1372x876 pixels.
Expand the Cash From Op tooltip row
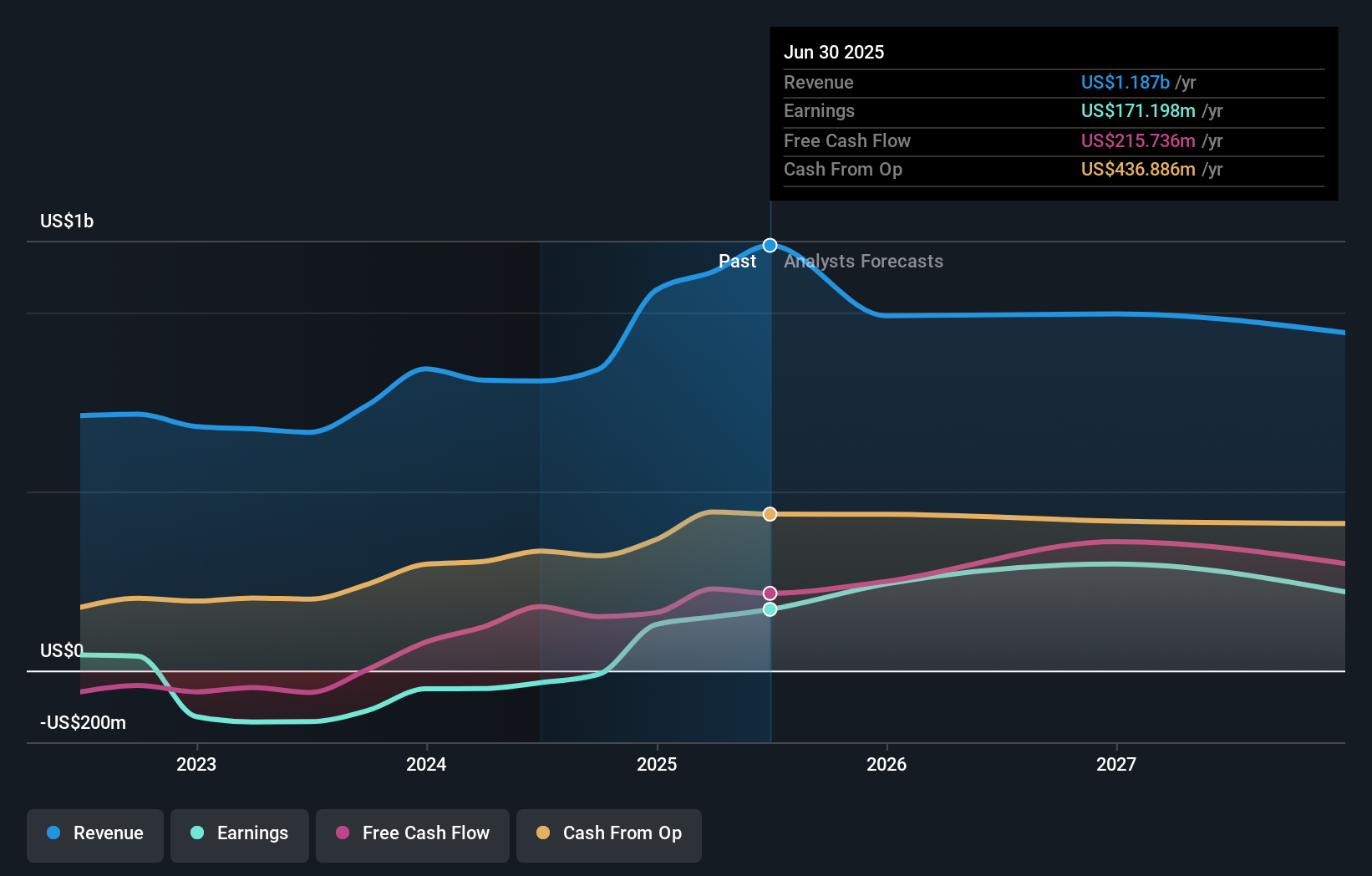[x=1136, y=169]
